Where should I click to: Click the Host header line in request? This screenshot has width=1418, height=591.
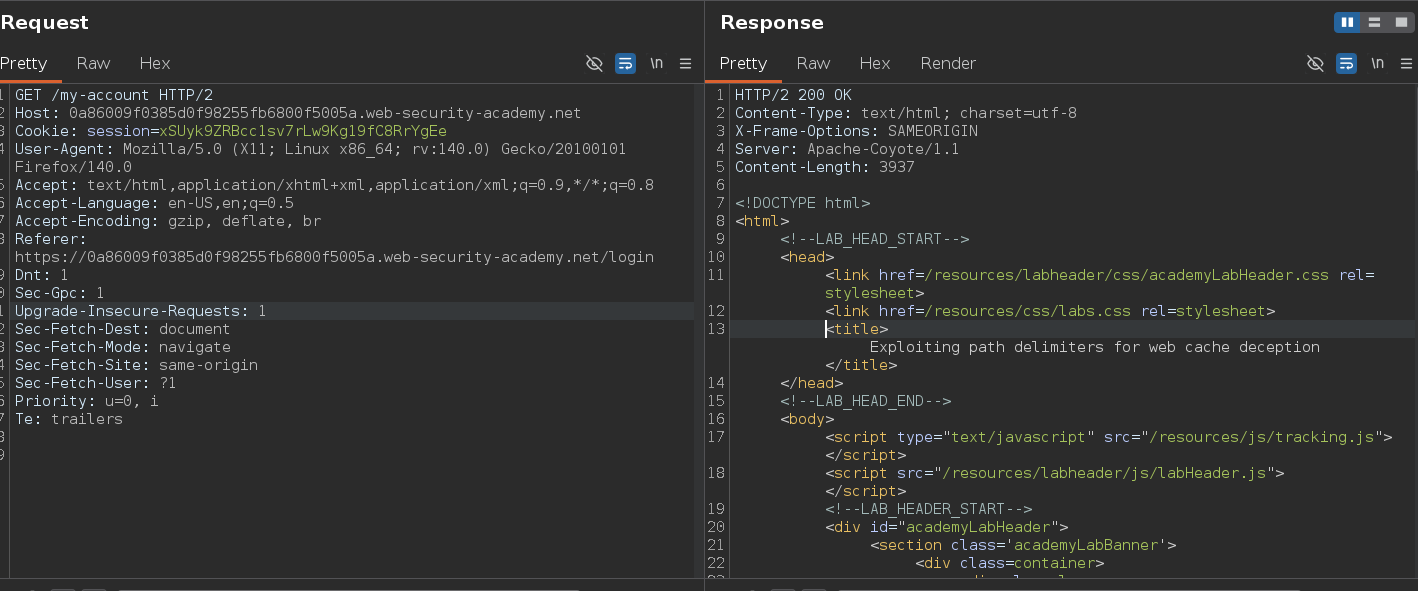(x=298, y=113)
